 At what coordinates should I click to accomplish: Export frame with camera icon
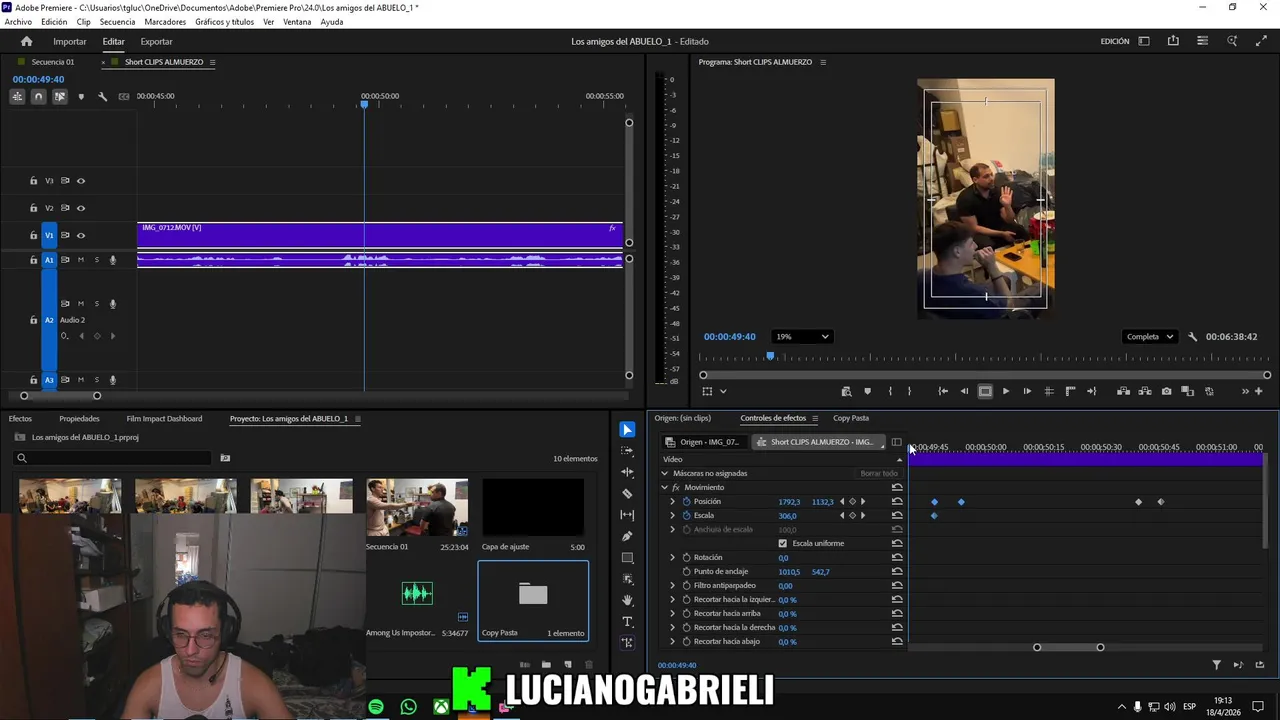click(1166, 392)
